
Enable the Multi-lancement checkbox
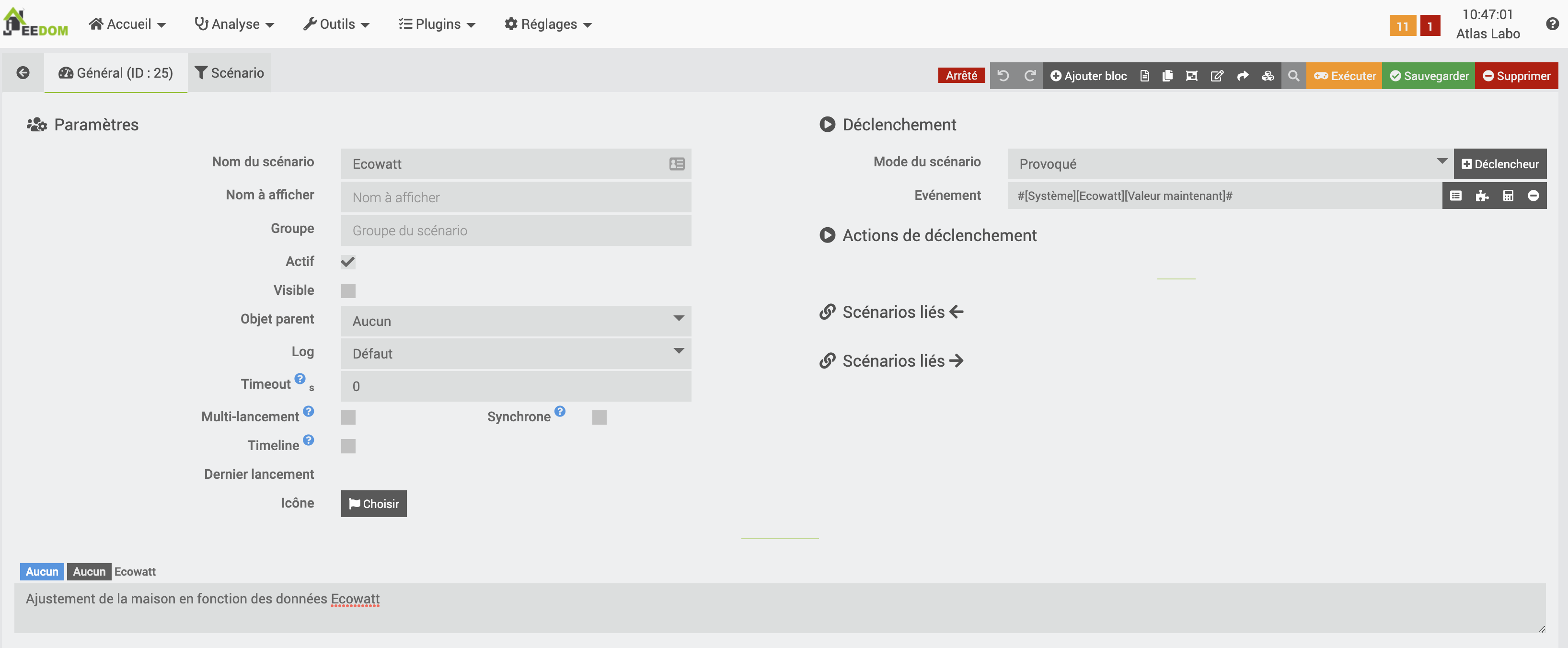coord(348,417)
